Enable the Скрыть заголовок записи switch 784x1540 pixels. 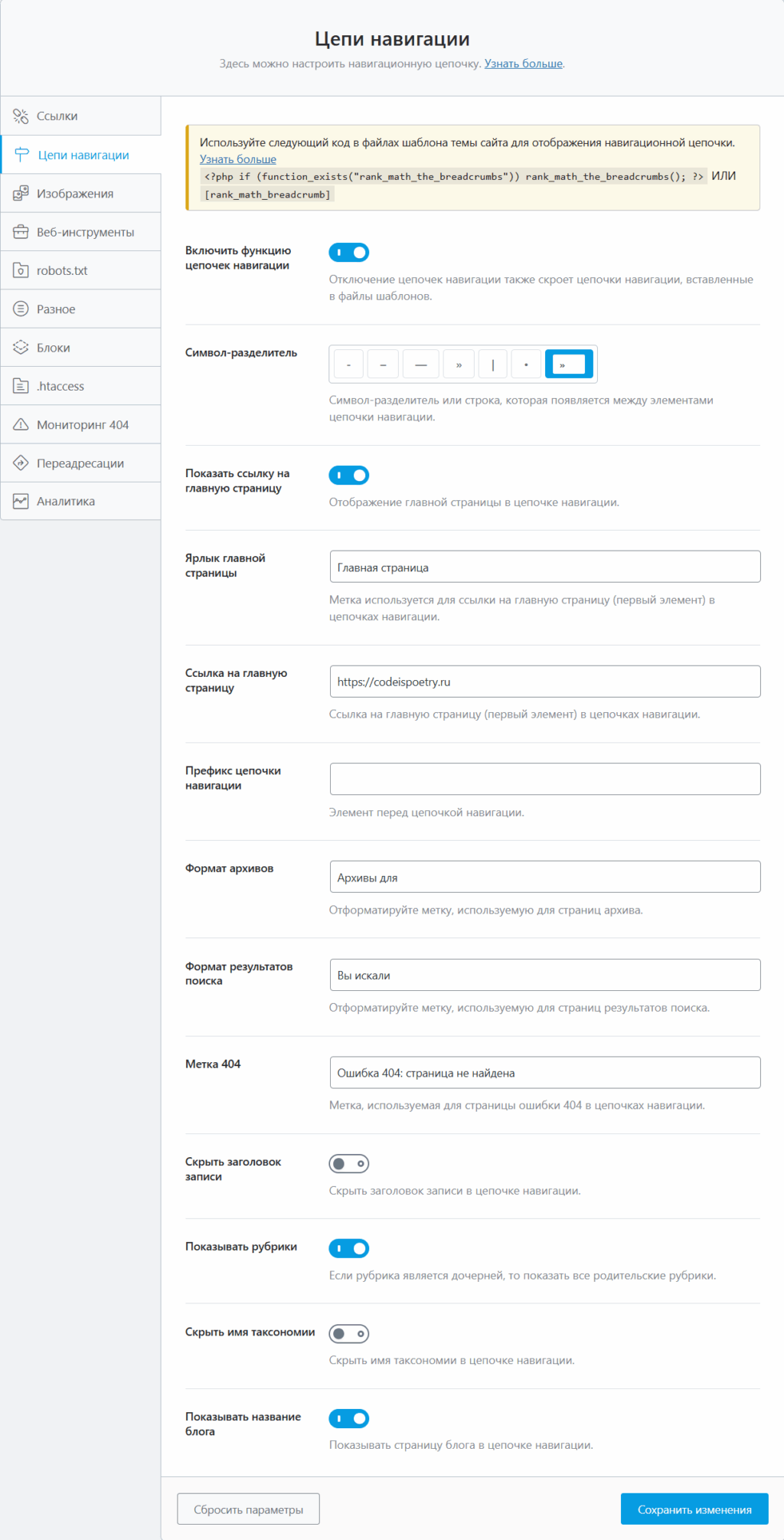coord(349,1164)
